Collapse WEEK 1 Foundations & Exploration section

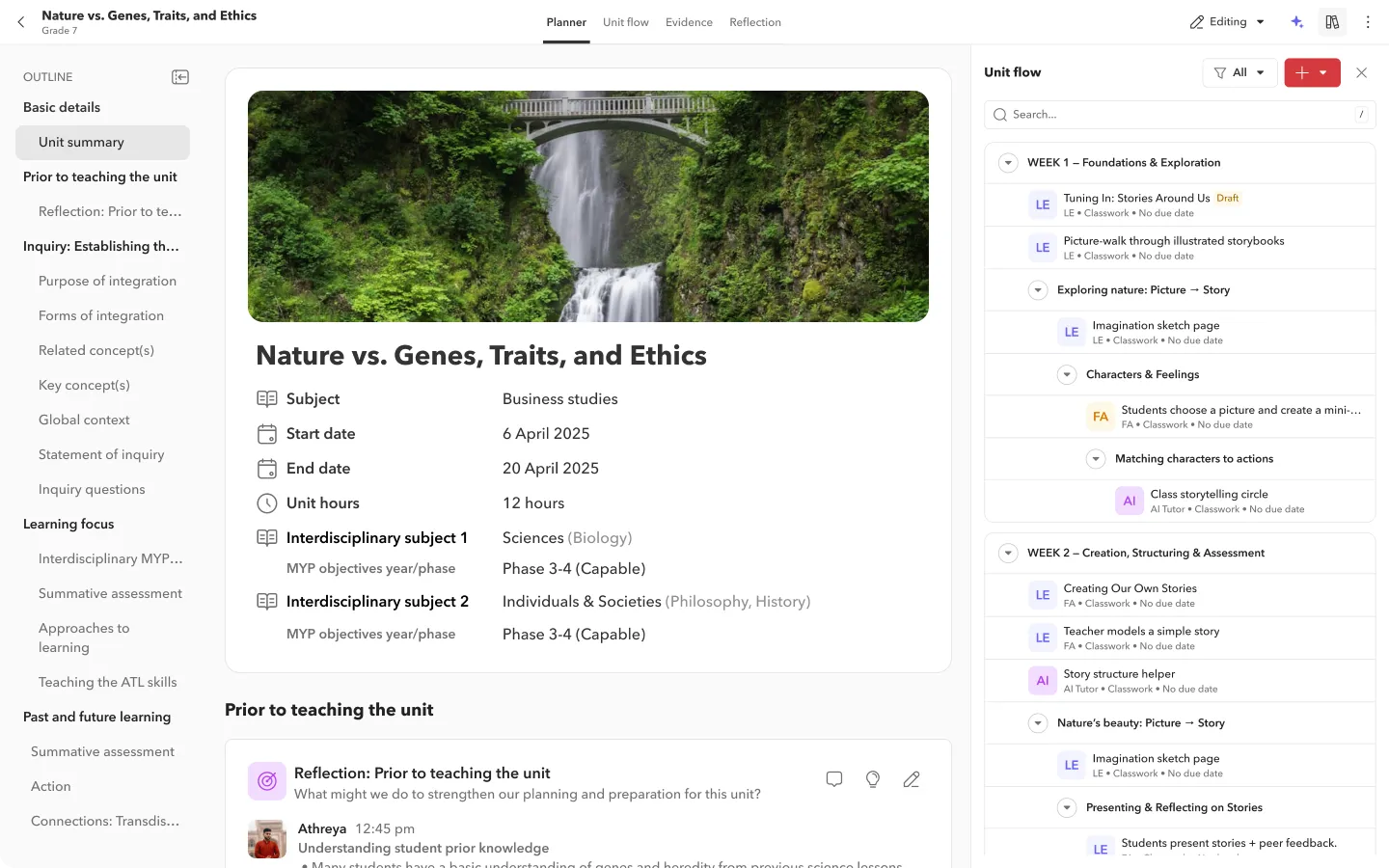click(x=1008, y=163)
